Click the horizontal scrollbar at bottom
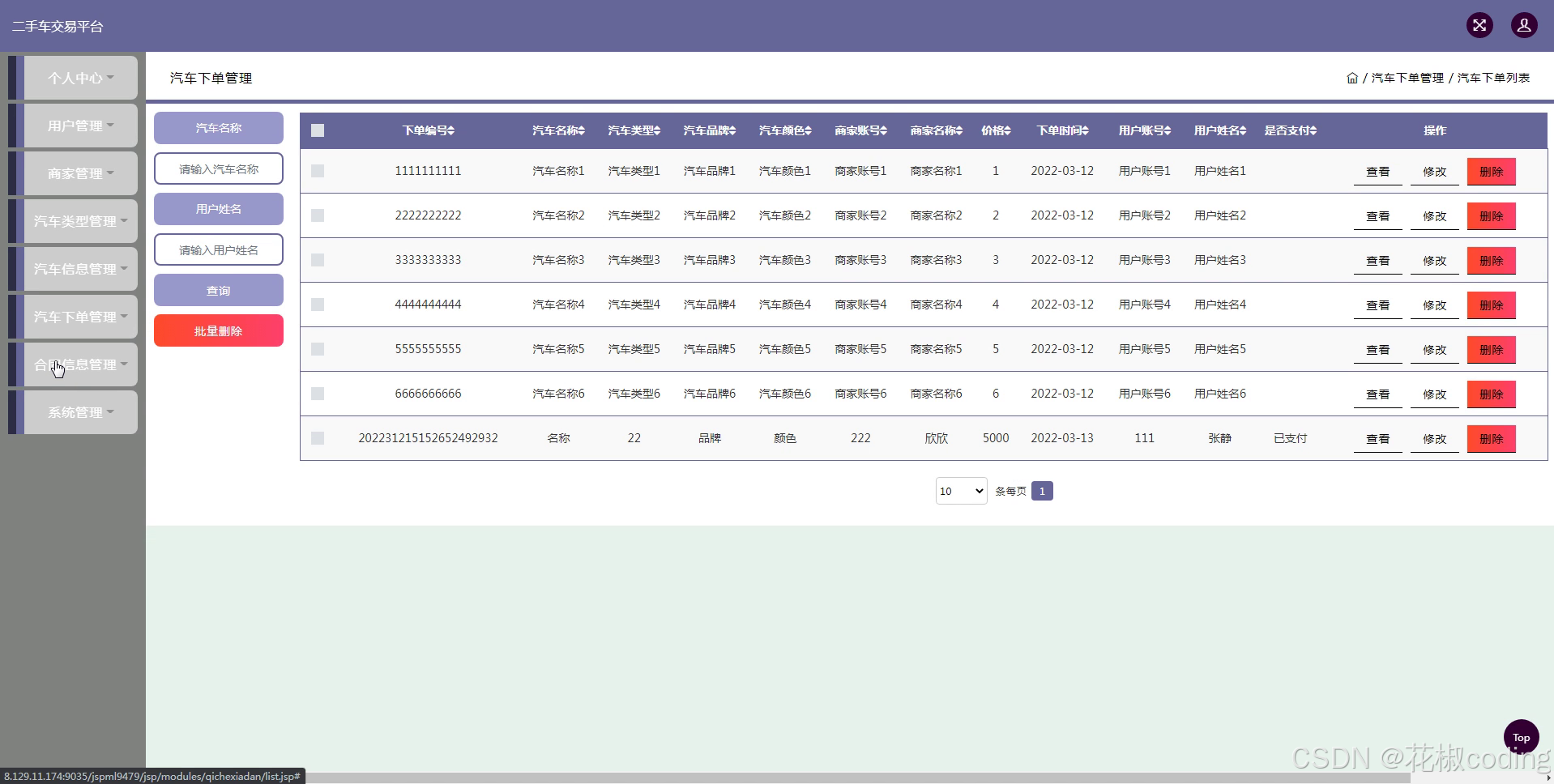This screenshot has width=1554, height=784. point(859,778)
